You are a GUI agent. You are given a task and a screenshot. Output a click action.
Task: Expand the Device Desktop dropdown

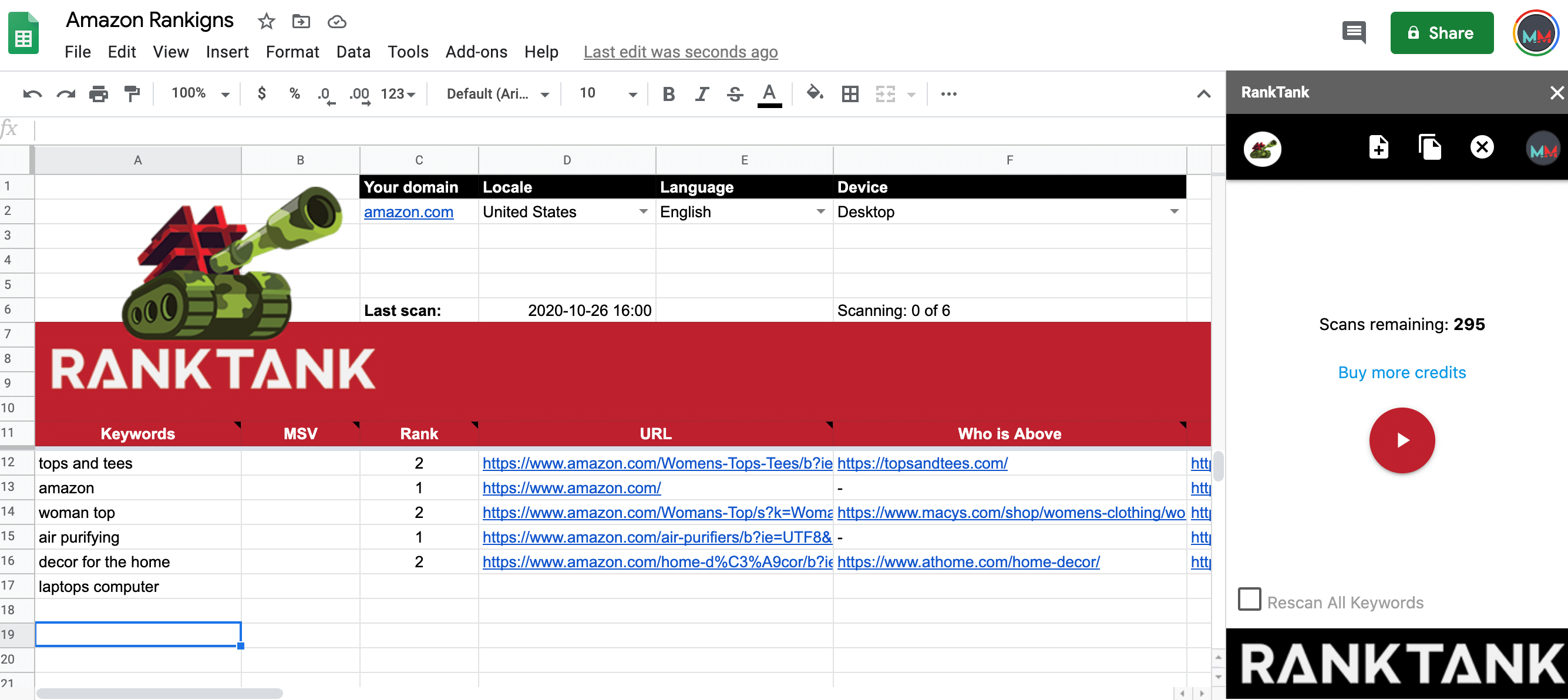[x=1173, y=211]
